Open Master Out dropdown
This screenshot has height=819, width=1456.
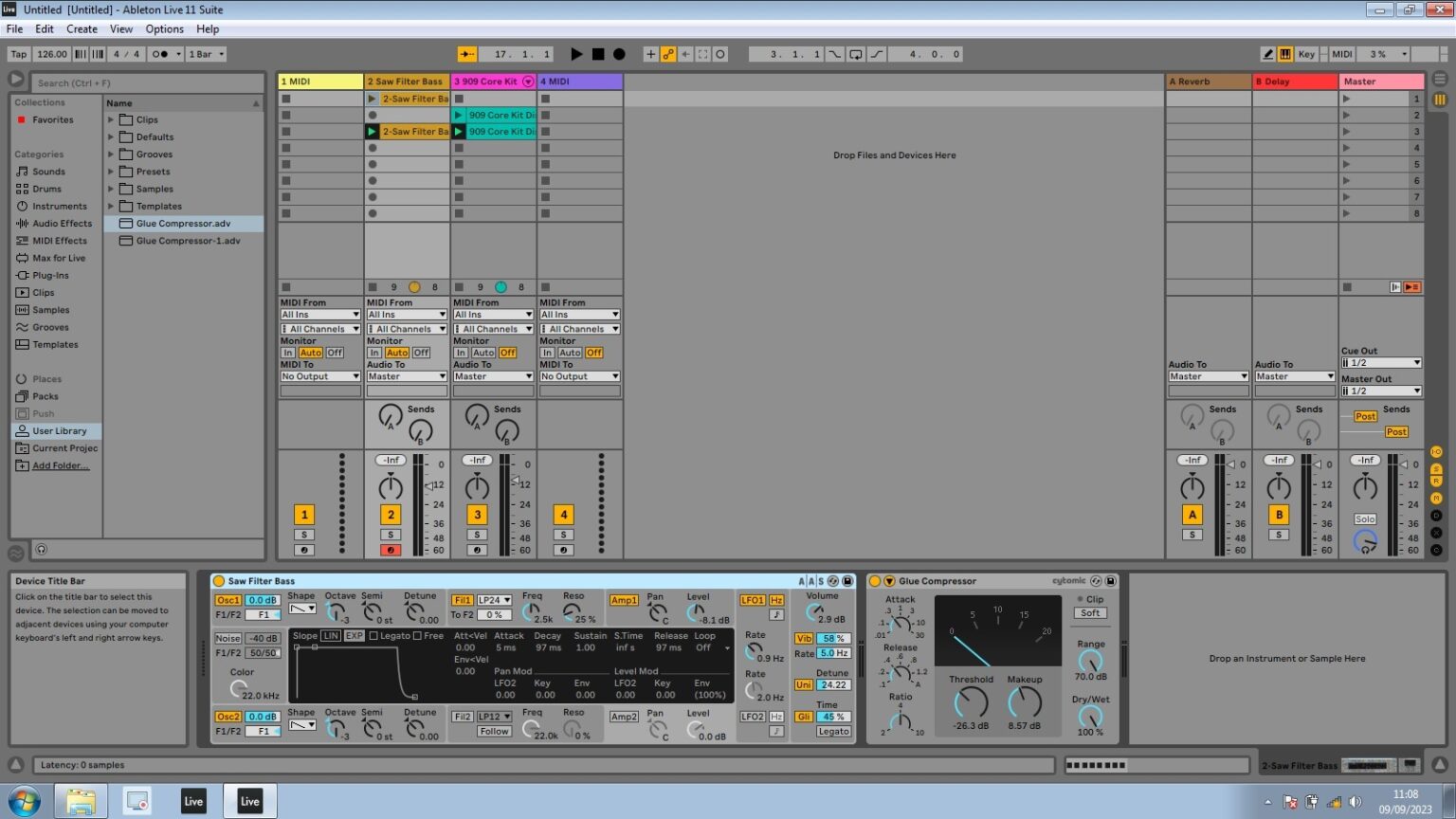pyautogui.click(x=1381, y=391)
